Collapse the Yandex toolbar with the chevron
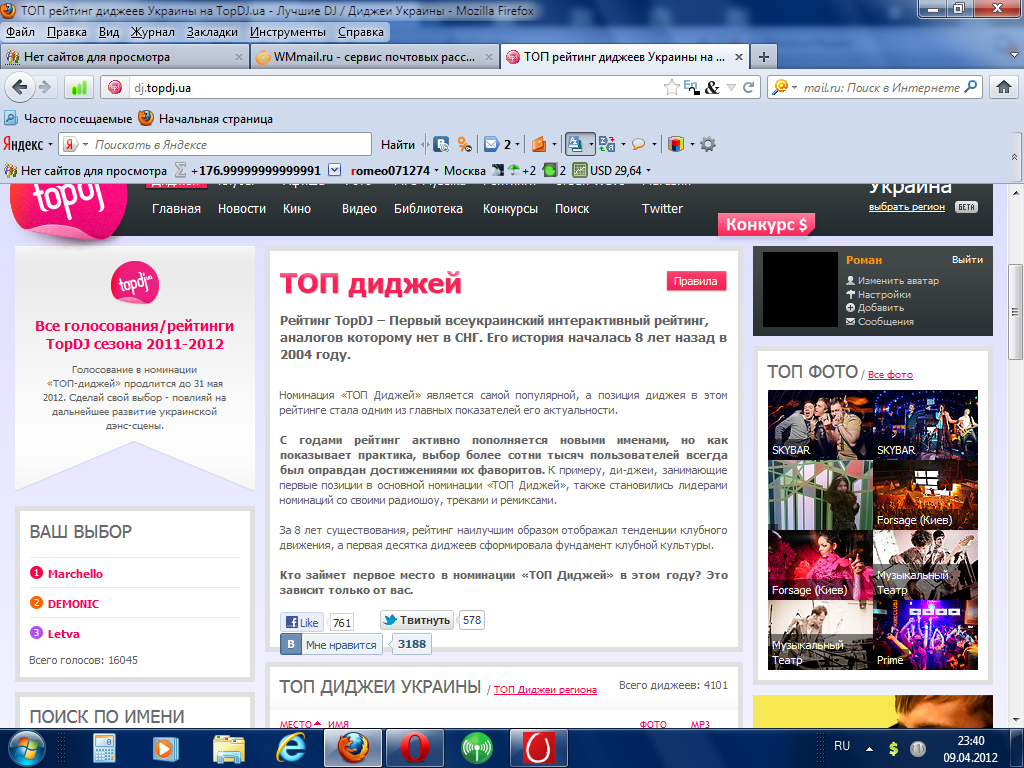The width and height of the screenshot is (1024, 768). [x=1014, y=157]
